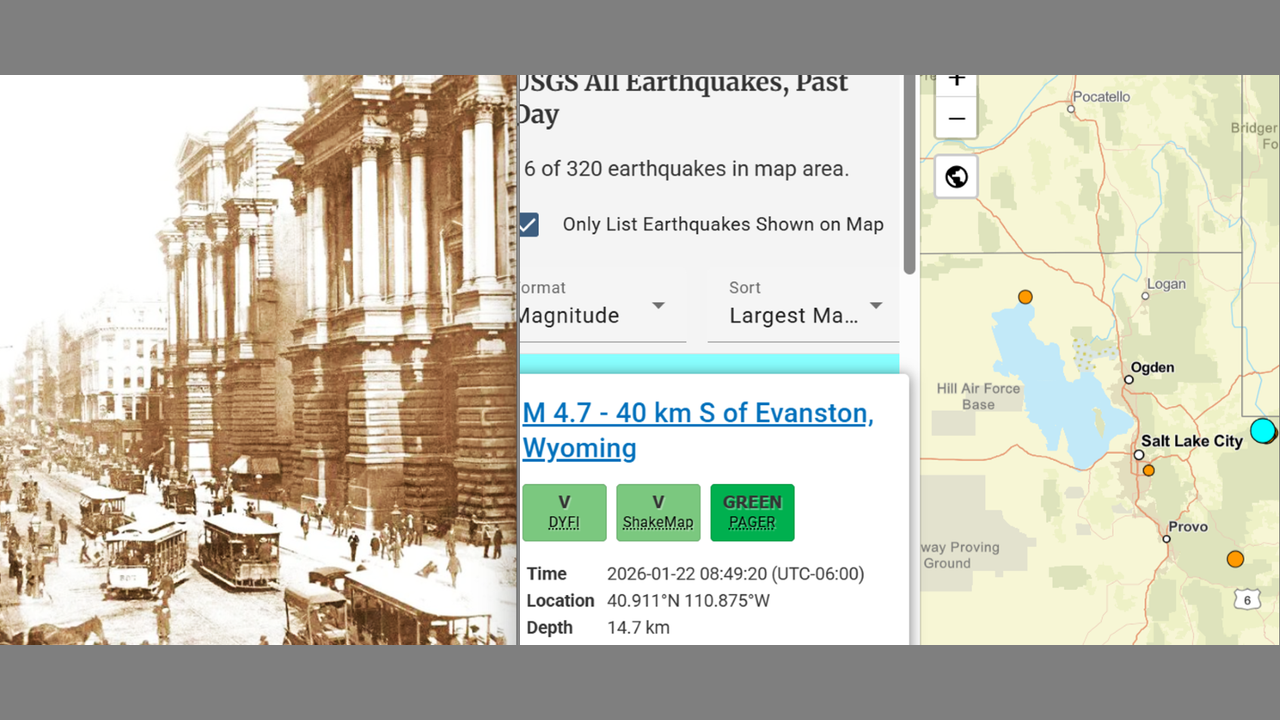The height and width of the screenshot is (720, 1280).
Task: Click the green PAGER alert button
Action: [x=752, y=512]
